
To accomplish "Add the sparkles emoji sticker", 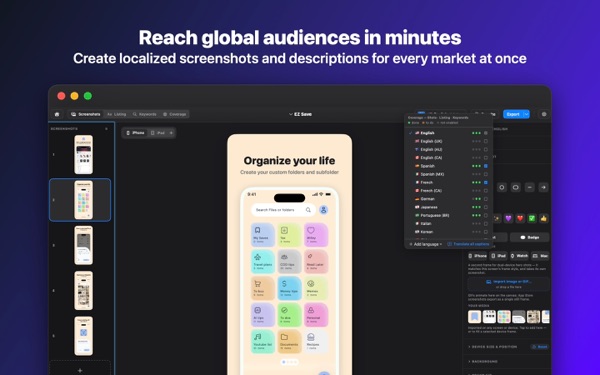I will tap(497, 218).
